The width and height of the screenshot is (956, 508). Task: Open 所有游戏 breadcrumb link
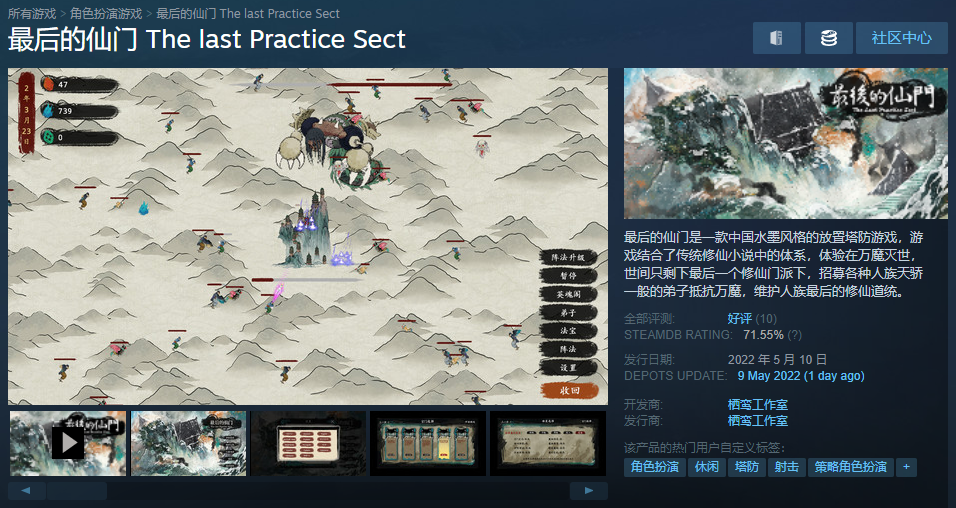32,13
